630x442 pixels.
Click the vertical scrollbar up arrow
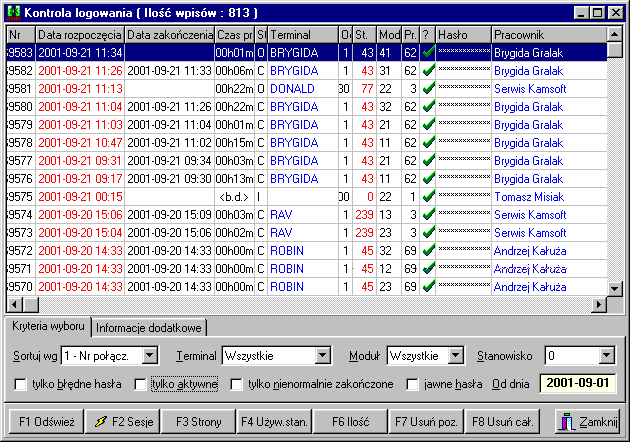pyautogui.click(x=616, y=35)
